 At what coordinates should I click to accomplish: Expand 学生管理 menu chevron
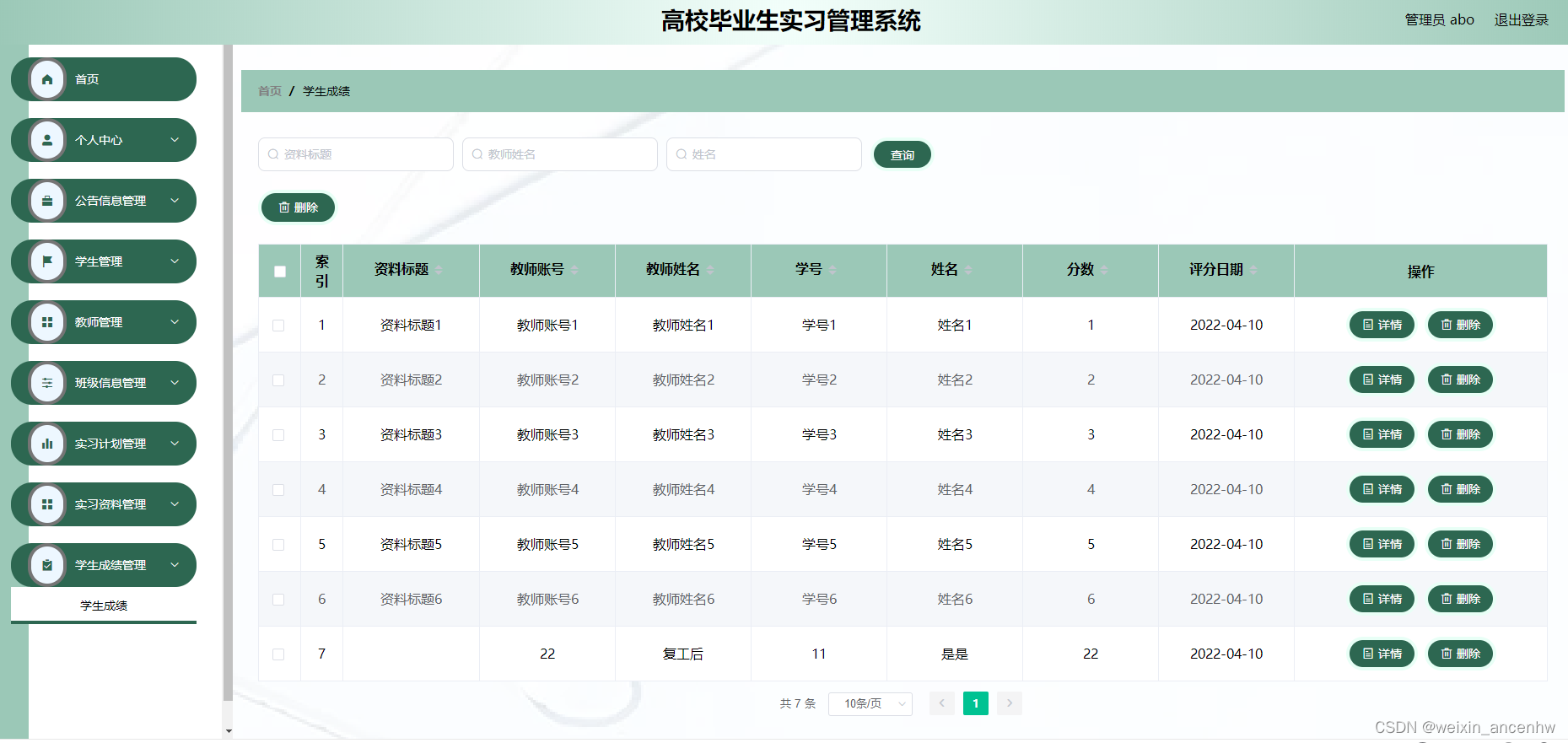[x=175, y=261]
